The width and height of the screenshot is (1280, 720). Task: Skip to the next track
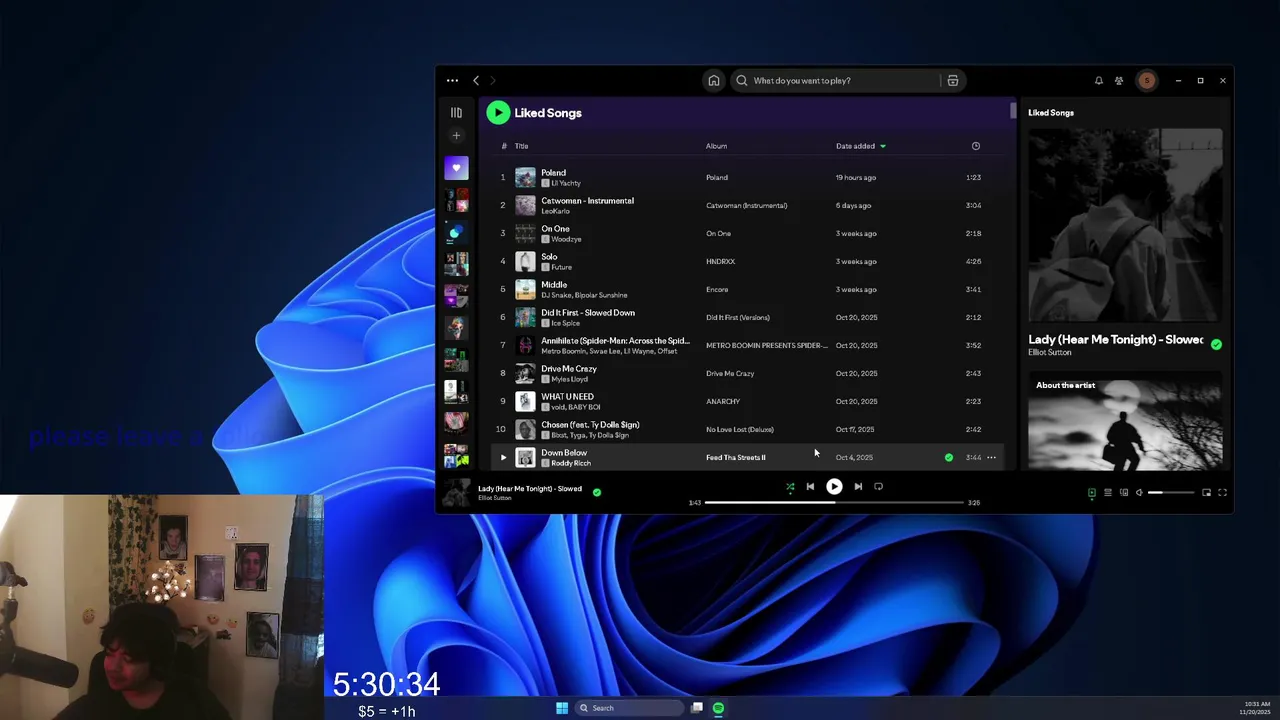pos(858,487)
